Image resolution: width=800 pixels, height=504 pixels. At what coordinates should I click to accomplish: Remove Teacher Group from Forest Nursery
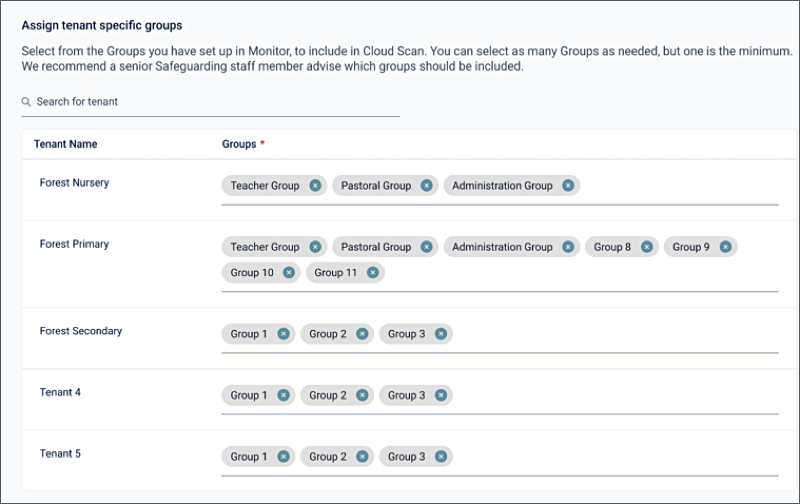pyautogui.click(x=315, y=186)
